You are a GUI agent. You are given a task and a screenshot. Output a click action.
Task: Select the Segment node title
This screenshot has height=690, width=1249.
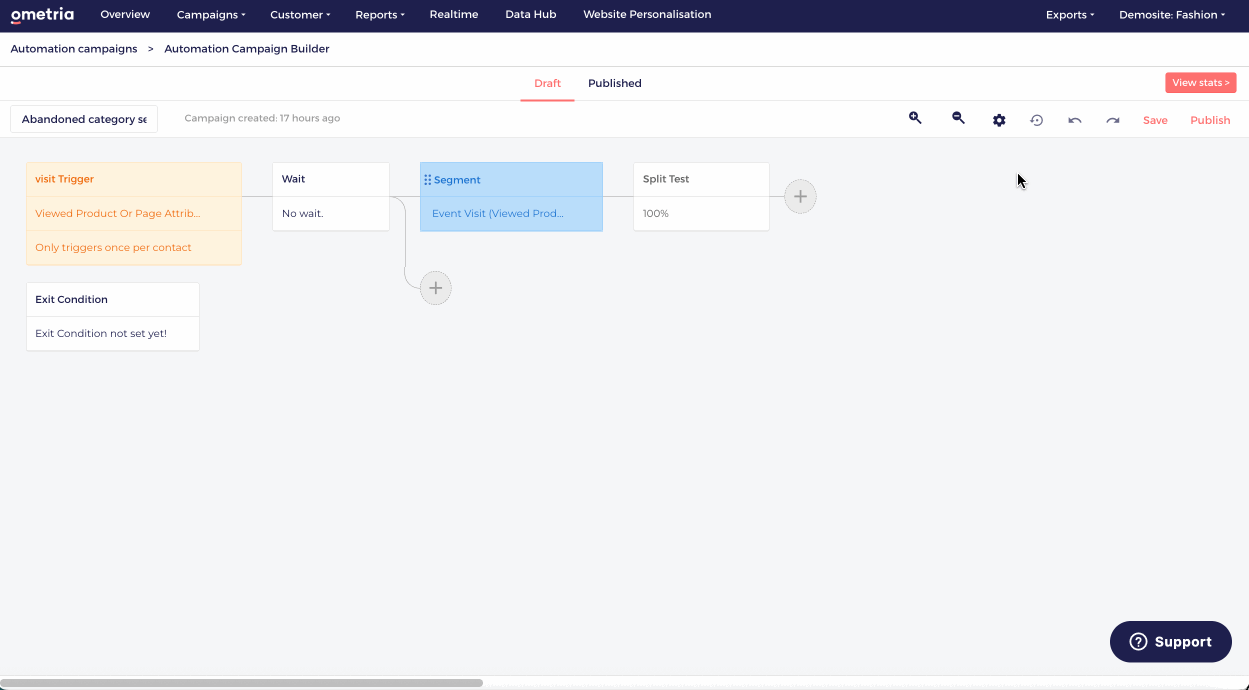(457, 180)
